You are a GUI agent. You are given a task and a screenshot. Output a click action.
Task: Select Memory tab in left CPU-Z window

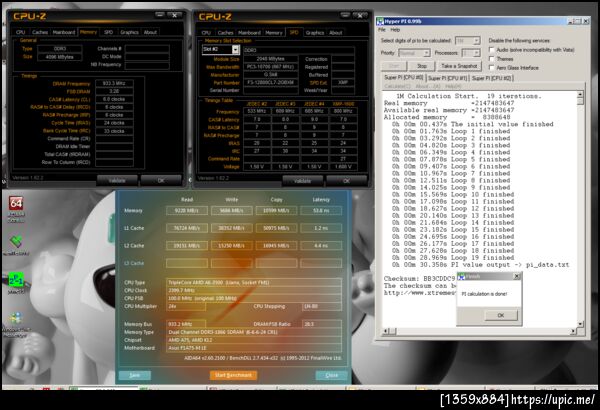pyautogui.click(x=88, y=32)
